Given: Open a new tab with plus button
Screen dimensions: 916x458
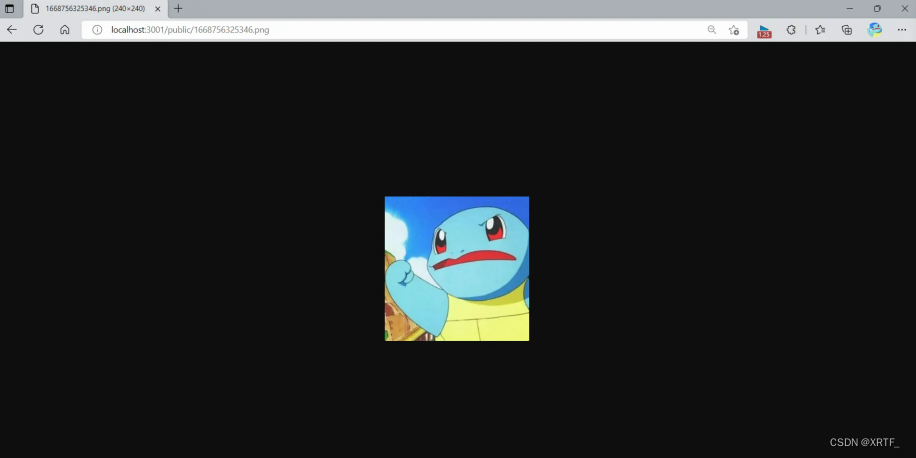Looking at the screenshot, I should [x=178, y=9].
